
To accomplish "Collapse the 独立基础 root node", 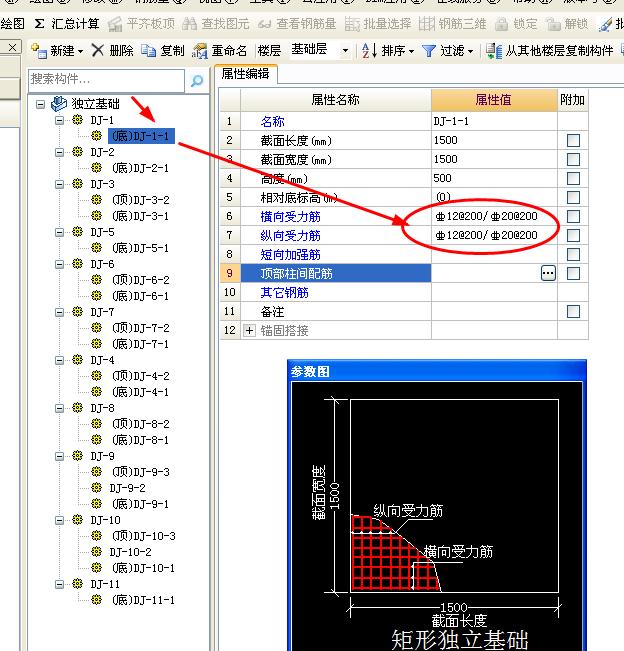I will [40, 104].
